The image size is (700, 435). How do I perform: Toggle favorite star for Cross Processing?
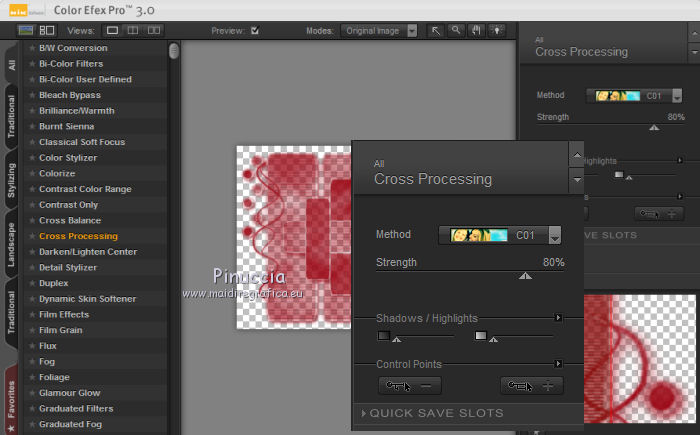click(32, 236)
